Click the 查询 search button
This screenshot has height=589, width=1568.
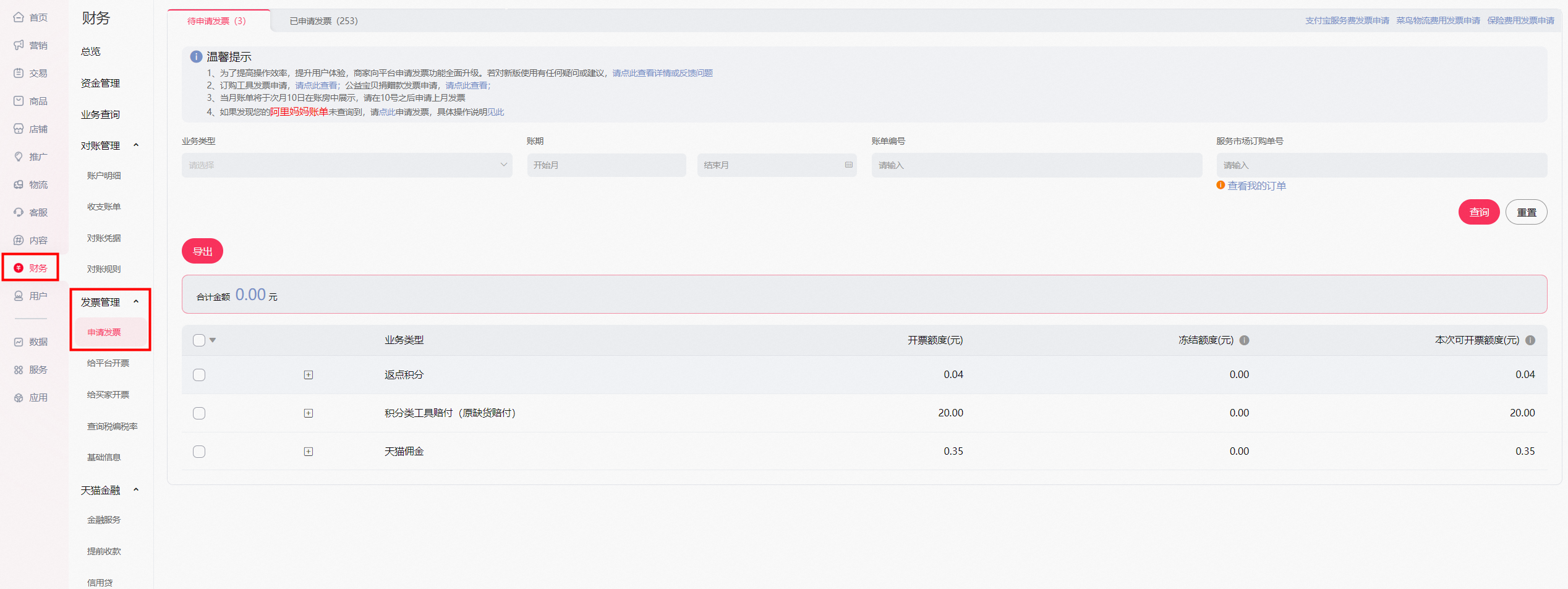point(1479,212)
